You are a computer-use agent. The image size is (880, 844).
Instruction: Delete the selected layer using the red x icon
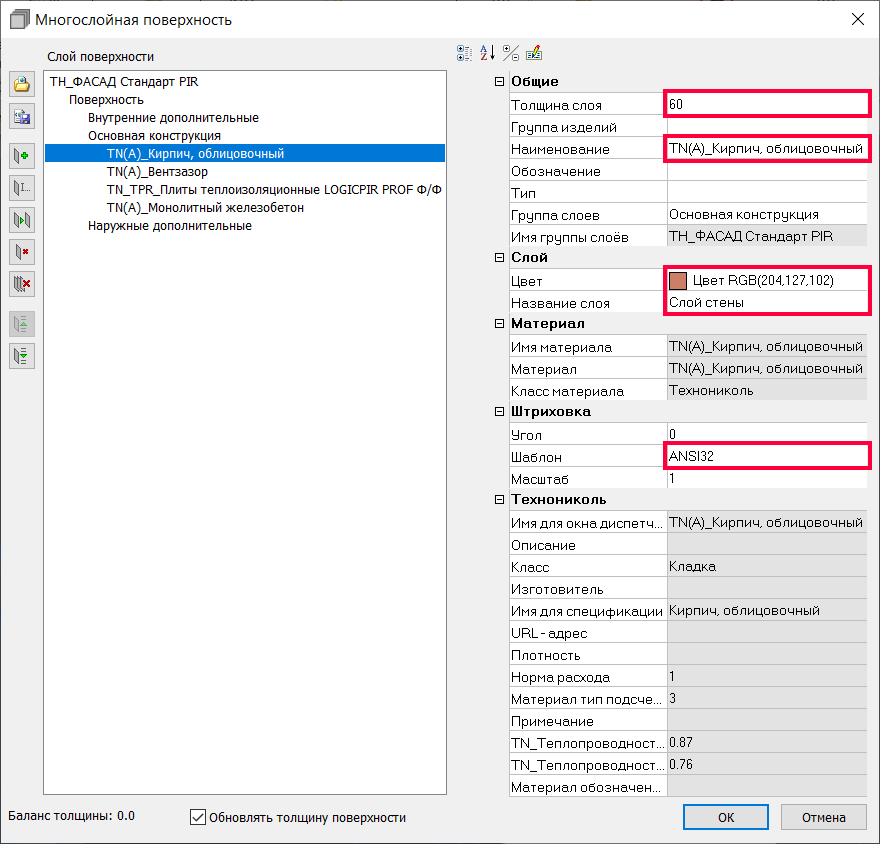pos(22,251)
